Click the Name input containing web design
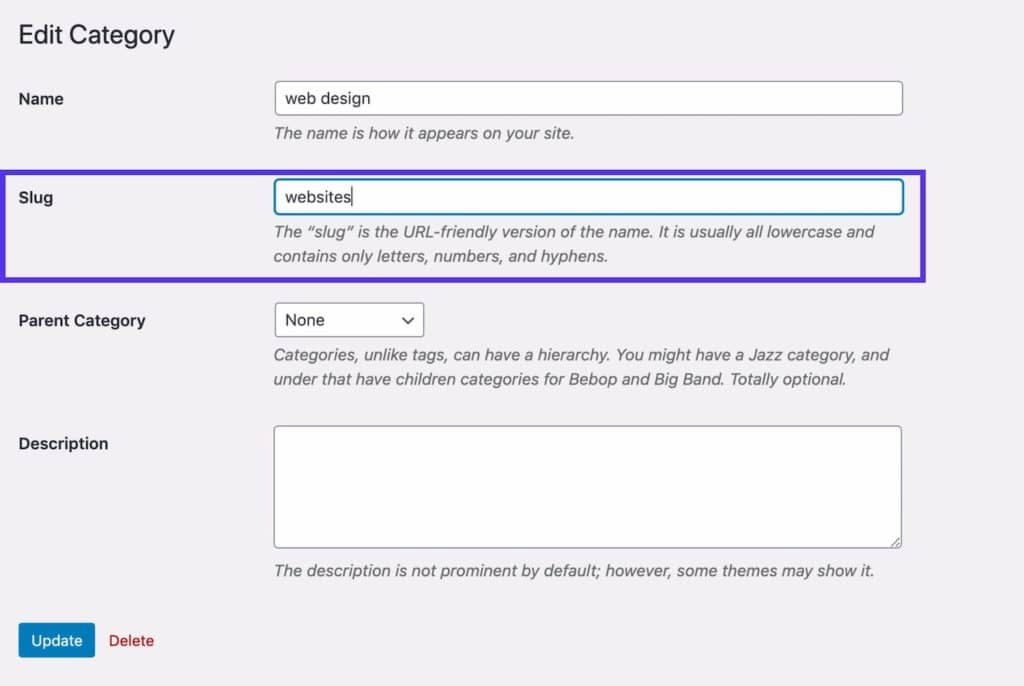1024x686 pixels. click(x=588, y=98)
